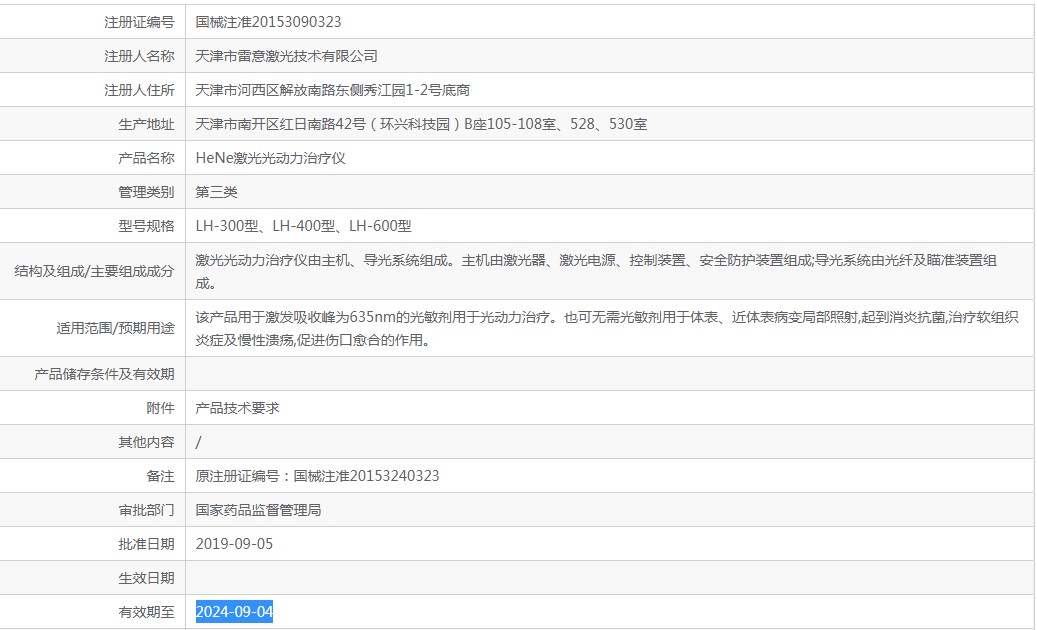Select the 结构及组成/主要组成成分 label
The image size is (1037, 630).
94,271
